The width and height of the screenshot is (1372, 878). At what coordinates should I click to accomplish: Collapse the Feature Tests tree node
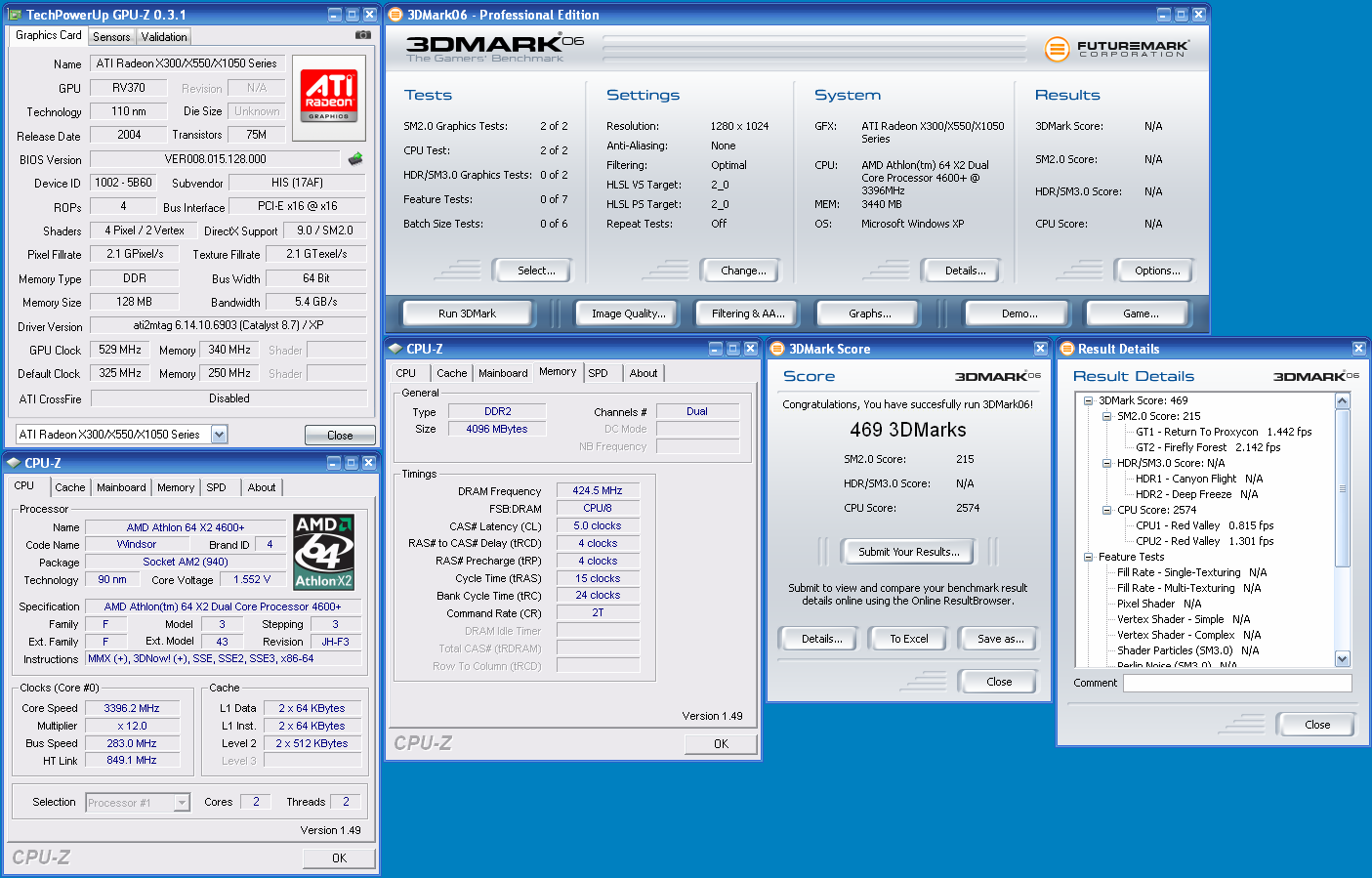tap(1088, 557)
